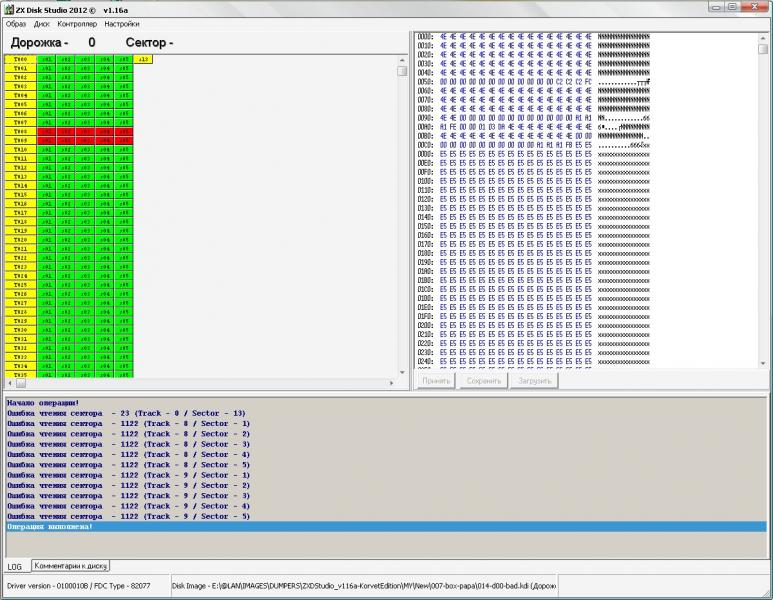Select the first red sector on track T008
Image resolution: width=773 pixels, height=600 pixels.
[47, 132]
